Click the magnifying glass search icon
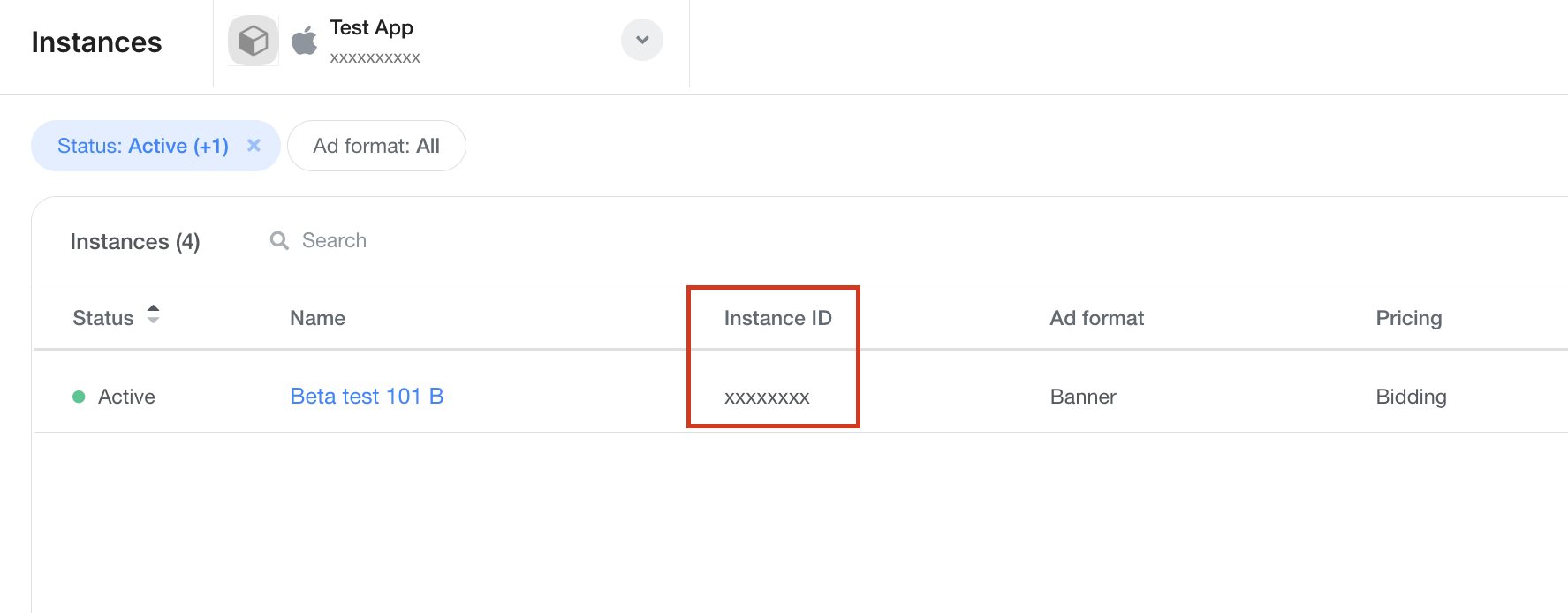This screenshot has height=613, width=1568. coord(279,241)
